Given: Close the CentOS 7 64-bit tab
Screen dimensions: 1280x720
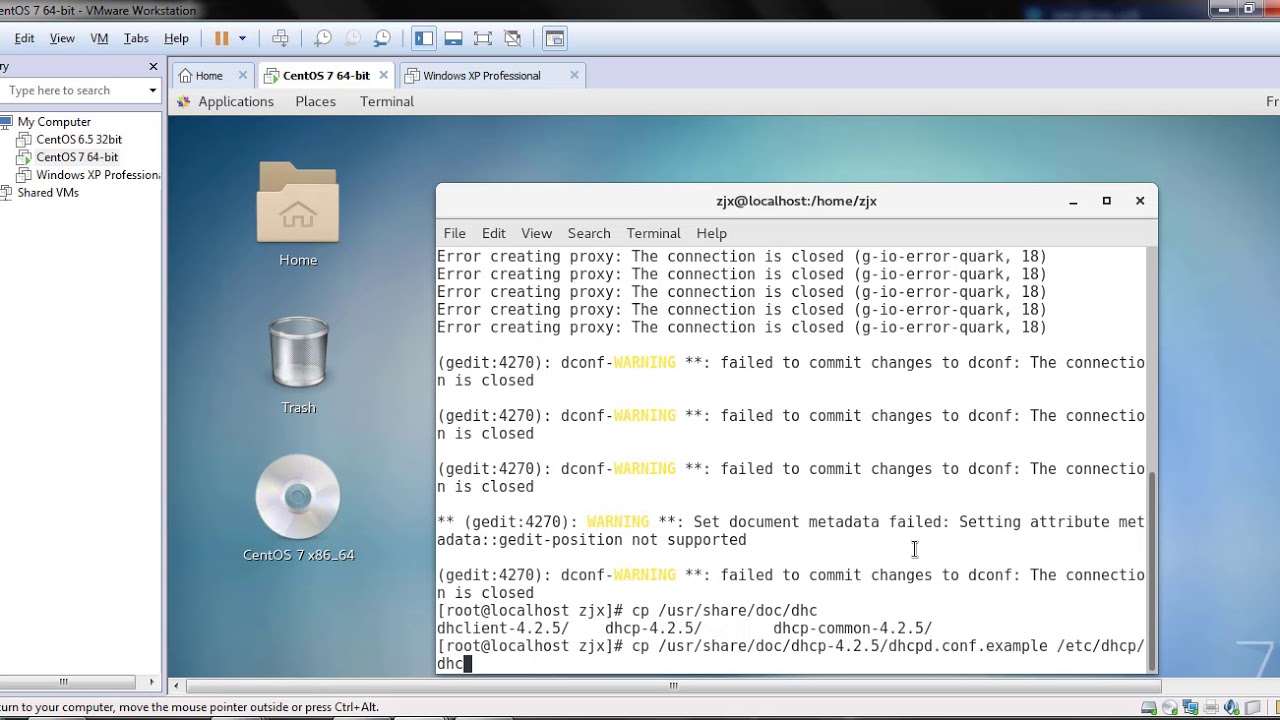Looking at the screenshot, I should [x=383, y=75].
